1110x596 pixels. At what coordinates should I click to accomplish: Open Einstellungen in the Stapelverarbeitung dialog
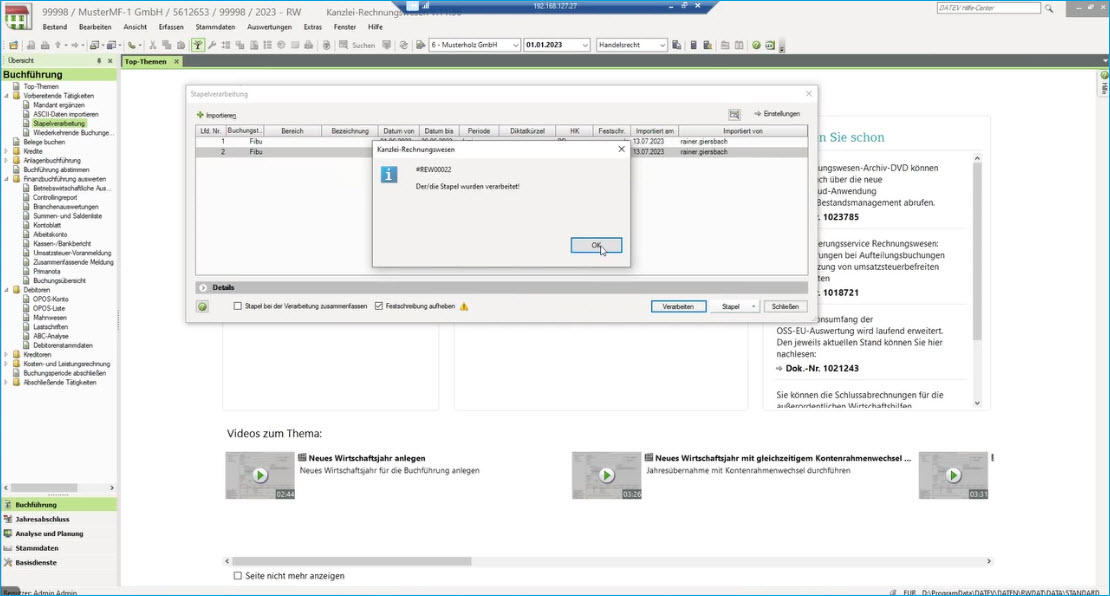[x=777, y=113]
